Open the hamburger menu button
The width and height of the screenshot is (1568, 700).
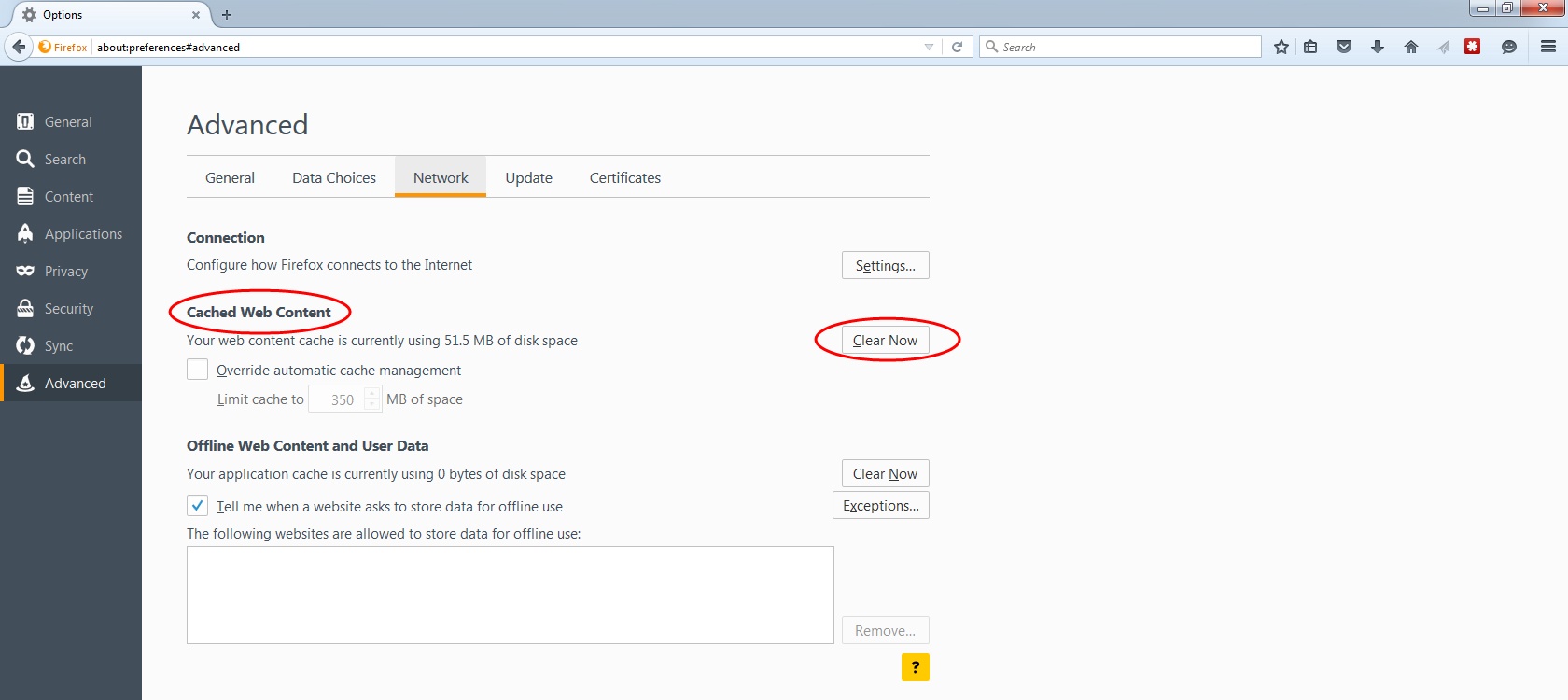tap(1548, 47)
